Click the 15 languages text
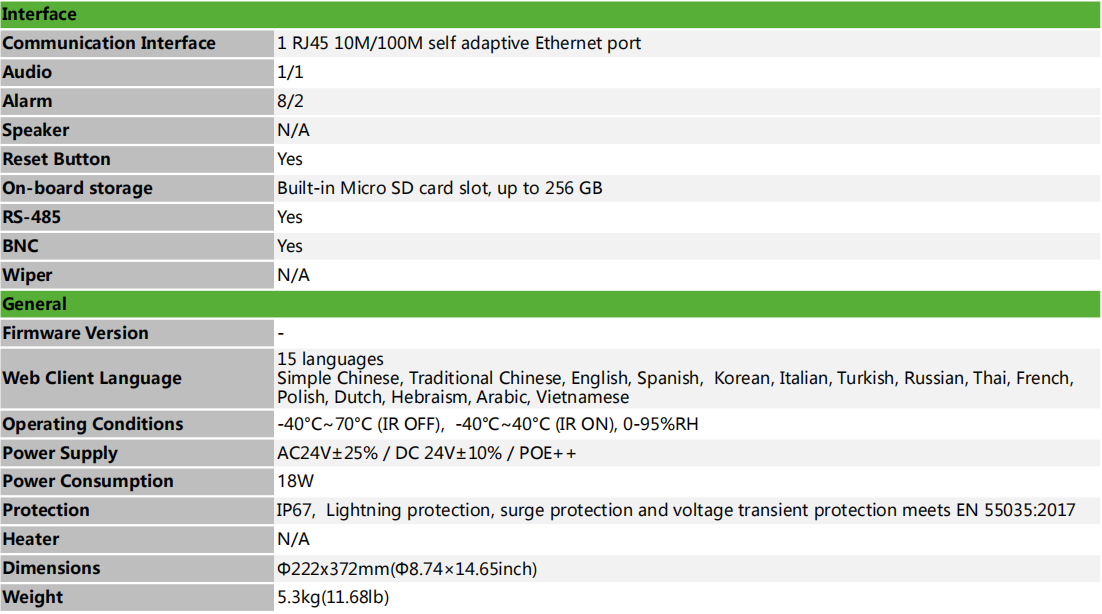Screen dimensions: 1102x614 pyautogui.click(x=330, y=359)
